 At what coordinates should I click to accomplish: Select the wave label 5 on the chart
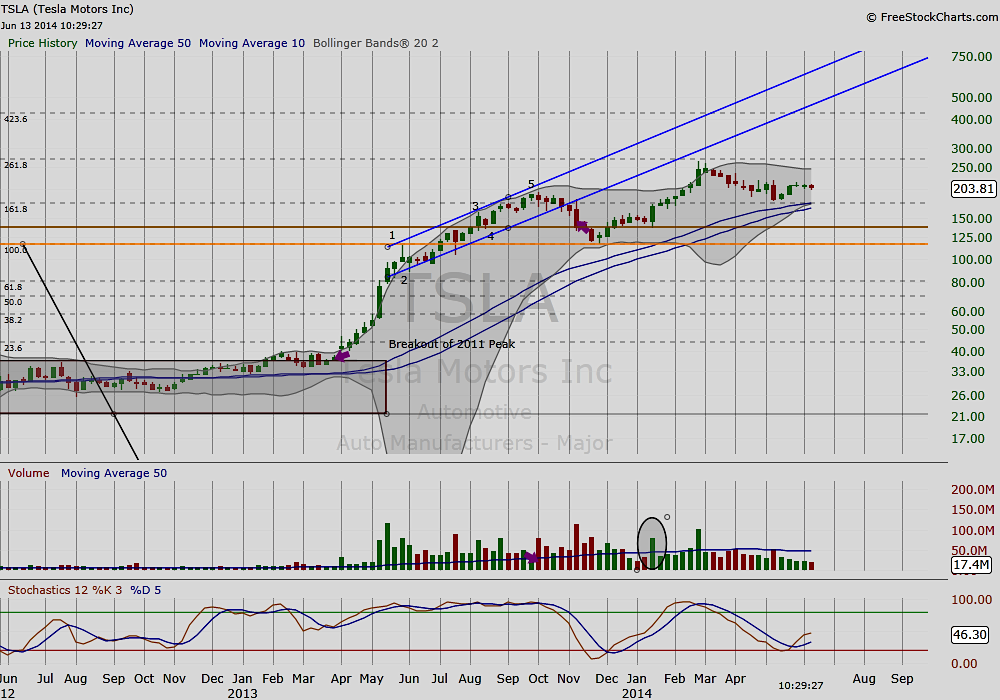click(x=531, y=184)
